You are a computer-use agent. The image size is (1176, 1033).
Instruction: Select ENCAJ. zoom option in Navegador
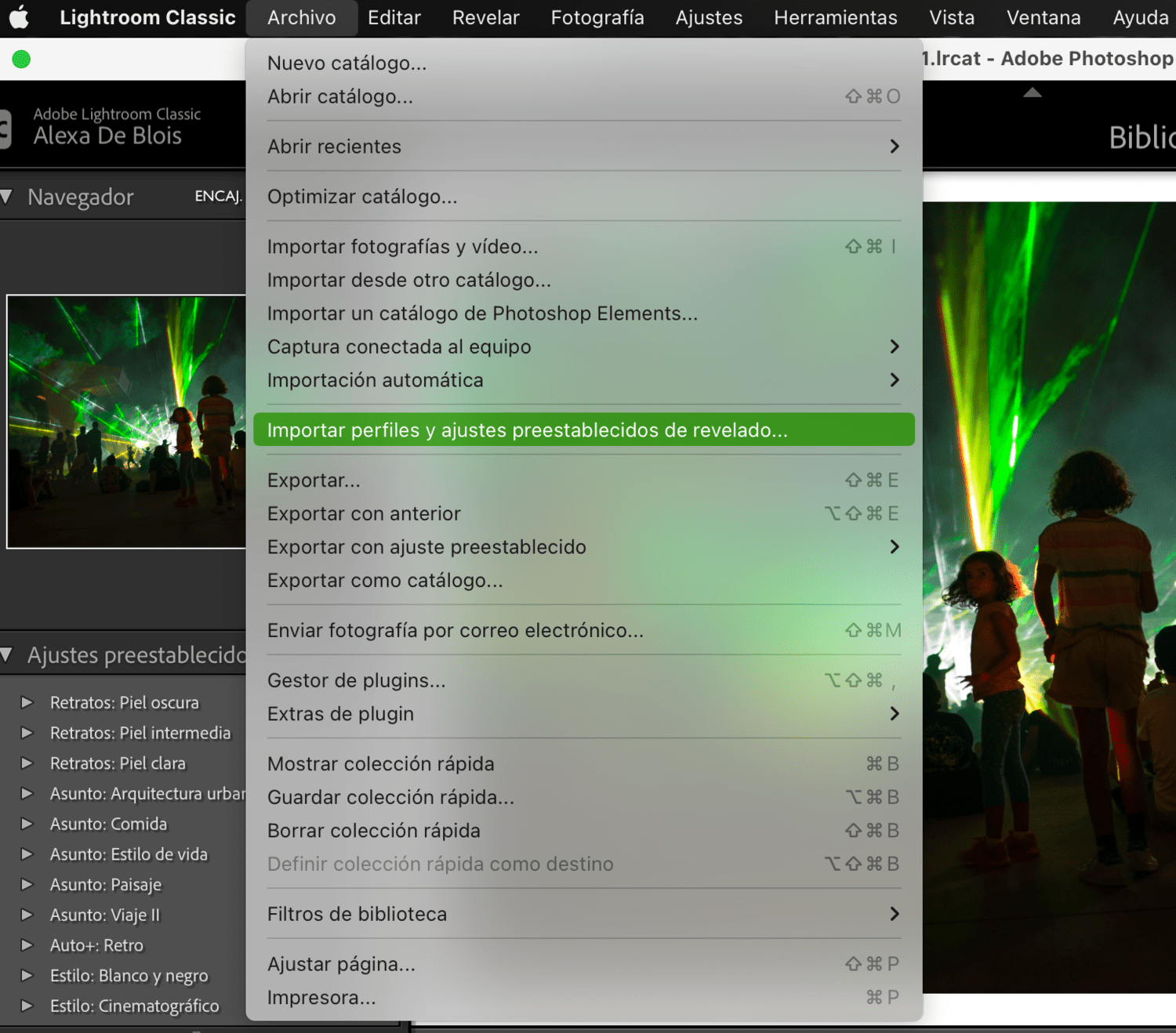[x=218, y=196]
